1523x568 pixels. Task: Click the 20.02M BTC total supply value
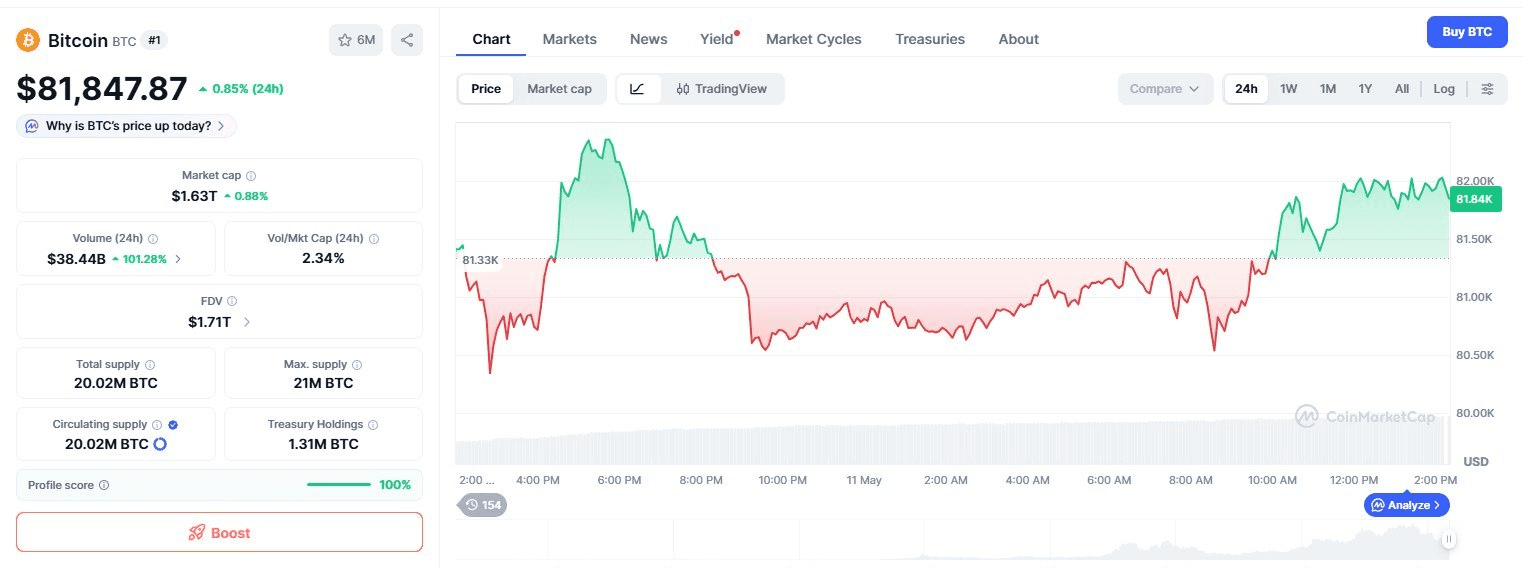[116, 383]
